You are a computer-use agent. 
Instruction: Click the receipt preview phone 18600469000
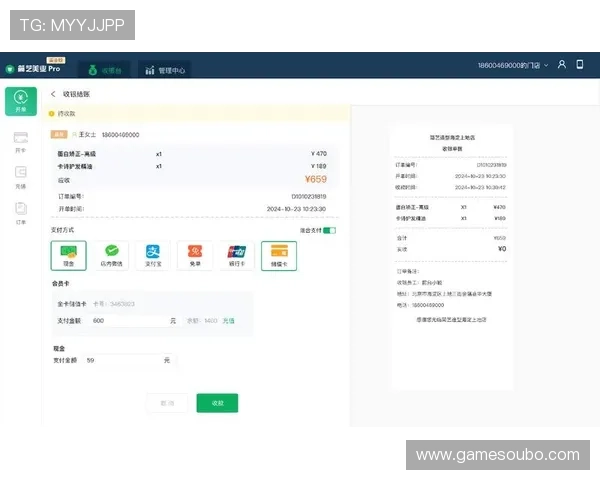pos(428,305)
